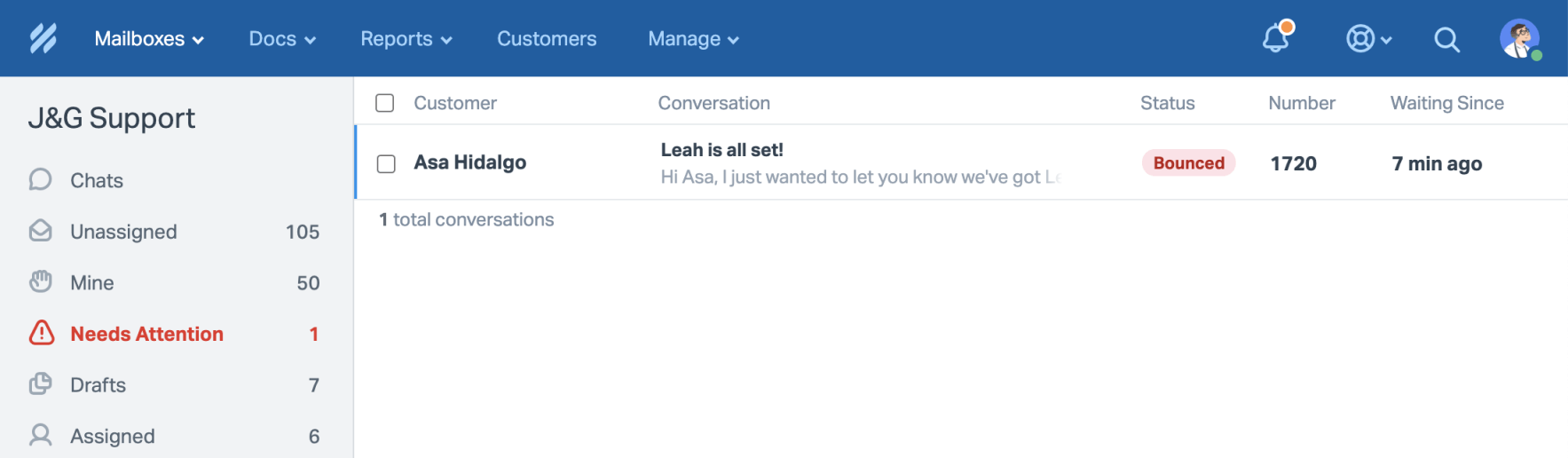The width and height of the screenshot is (1568, 458).
Task: Go to the Customers menu item
Action: 547,39
